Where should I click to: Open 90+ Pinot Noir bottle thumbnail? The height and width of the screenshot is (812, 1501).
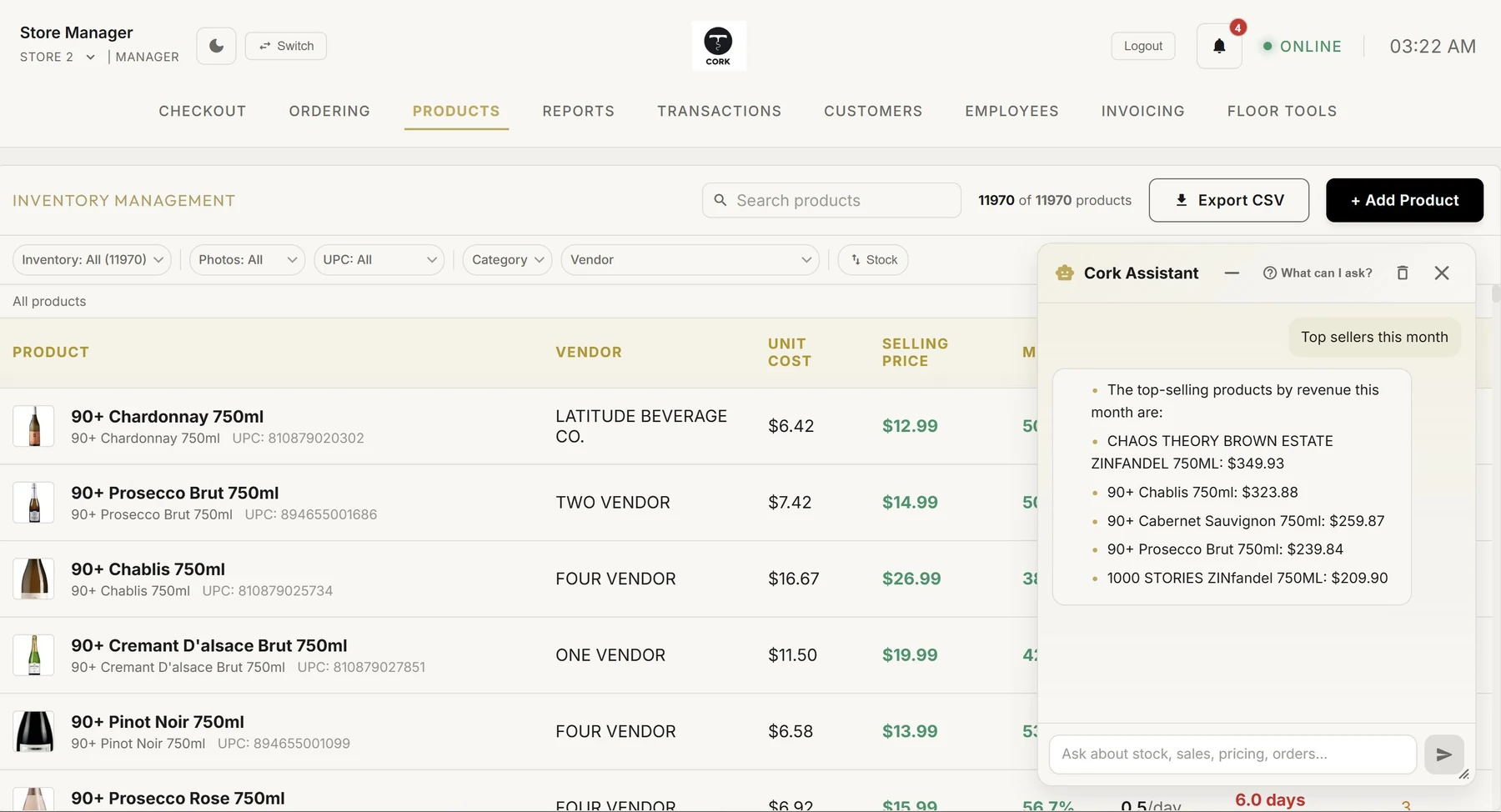click(x=34, y=731)
